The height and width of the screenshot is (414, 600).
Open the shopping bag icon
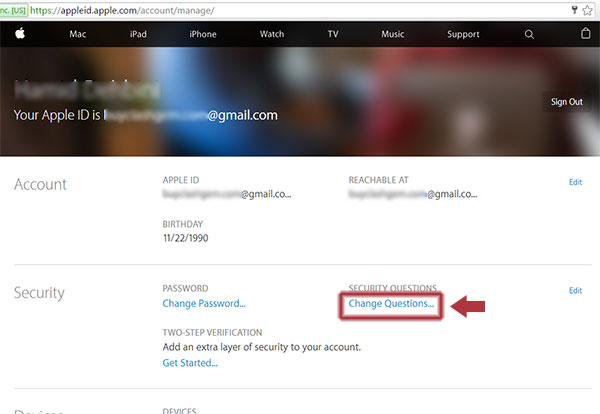(585, 34)
